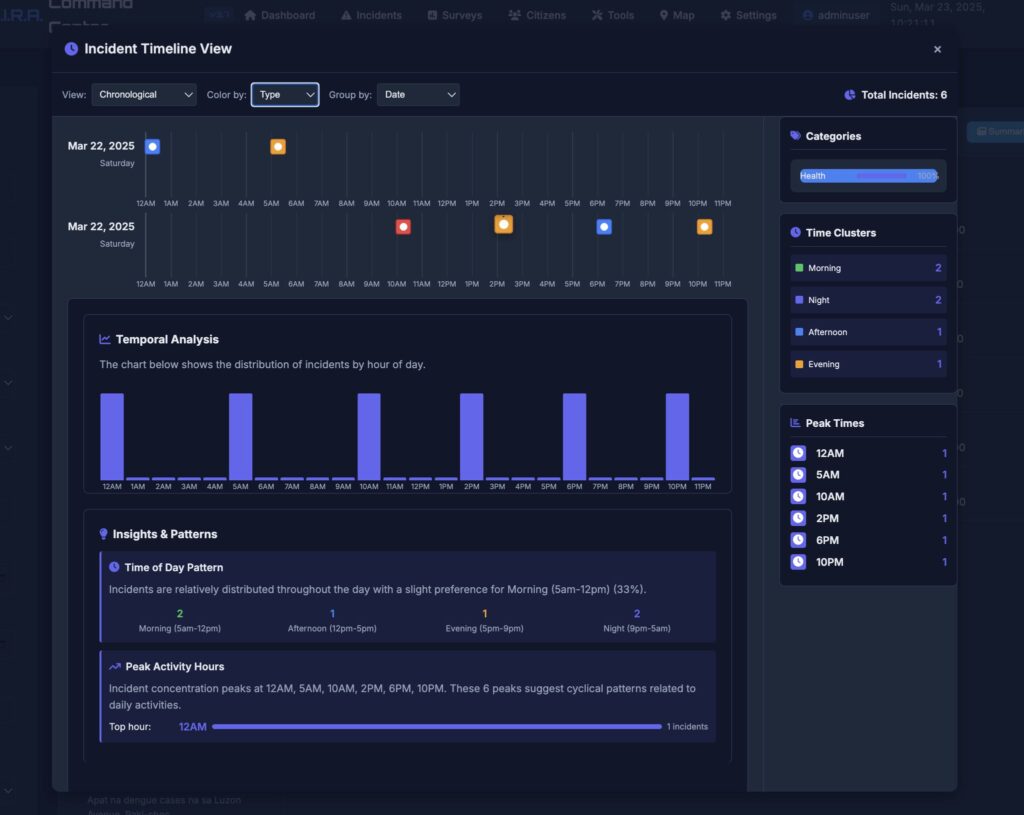
Task: Click the clock icon in the 12AM peak row
Action: point(798,453)
